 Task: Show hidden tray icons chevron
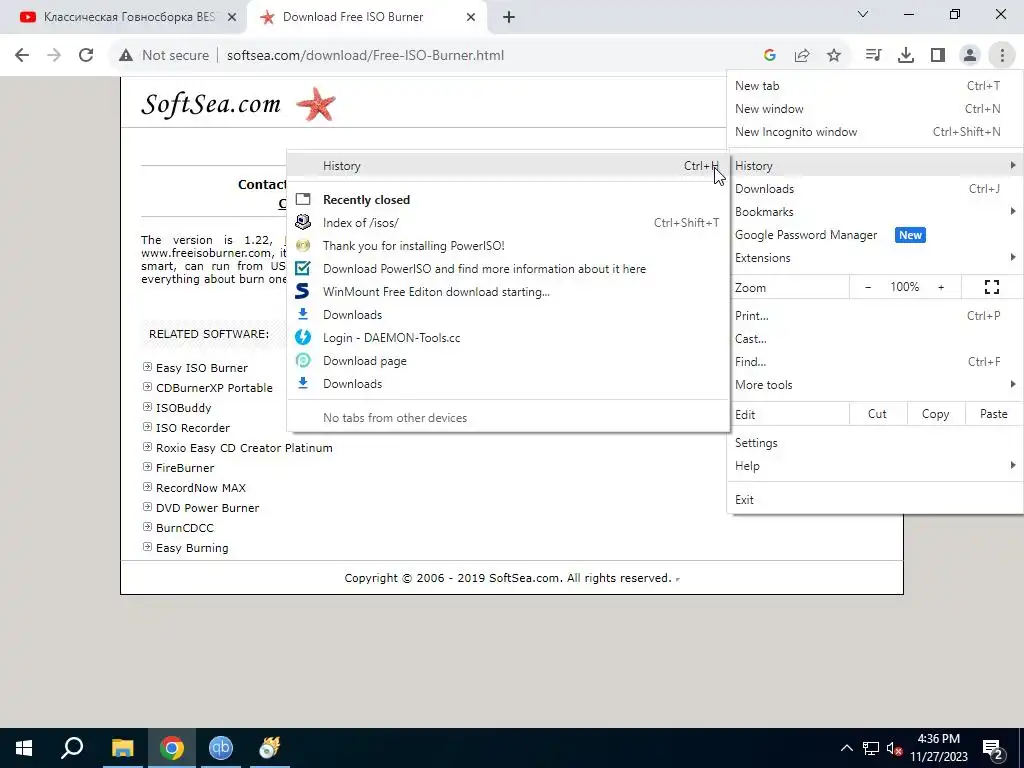coord(846,748)
